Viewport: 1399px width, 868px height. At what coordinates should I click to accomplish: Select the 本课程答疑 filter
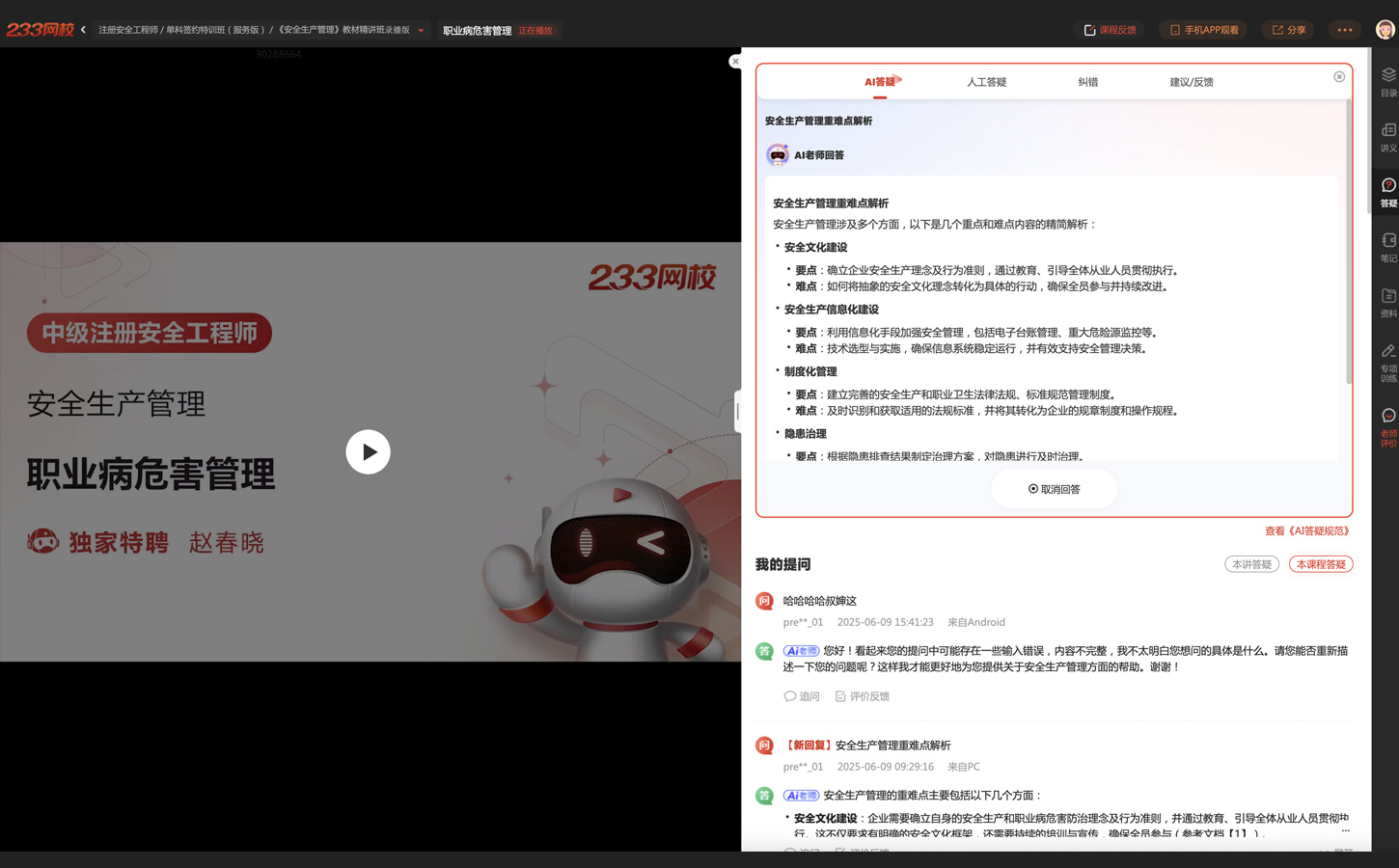(x=1320, y=564)
